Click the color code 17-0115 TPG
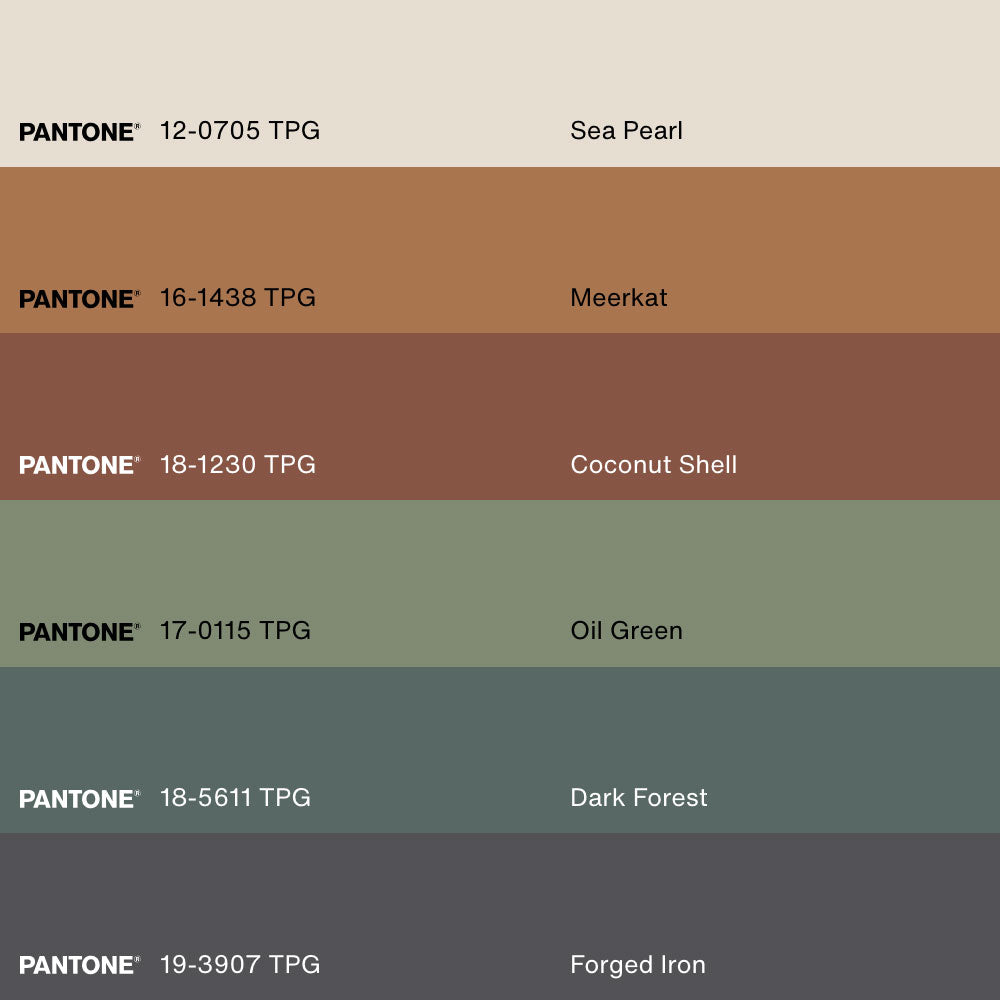The width and height of the screenshot is (1000, 1000). [235, 631]
